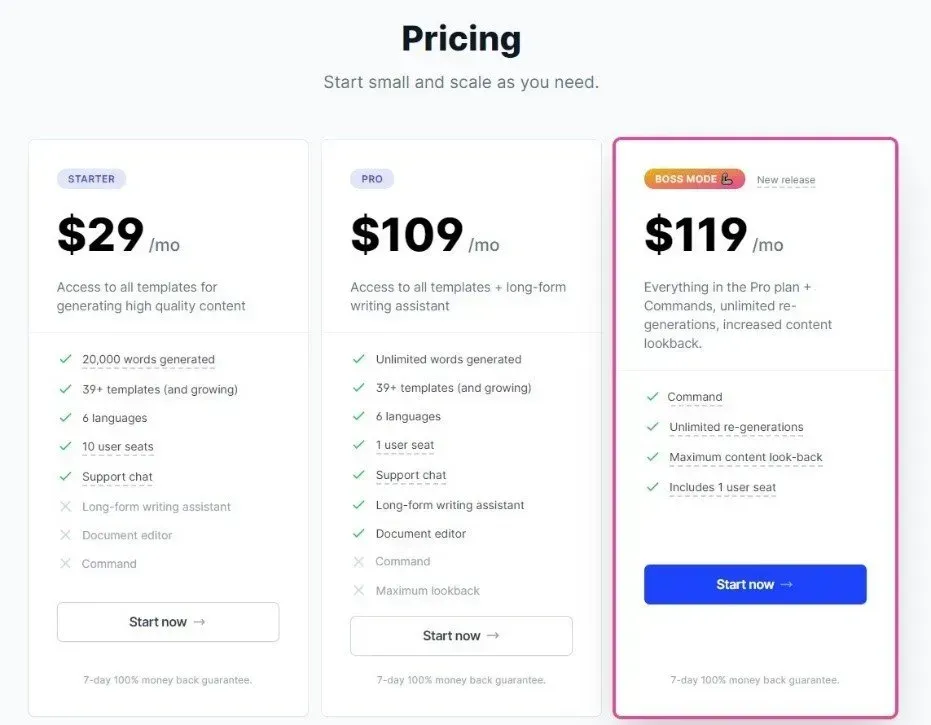The width and height of the screenshot is (931, 725).
Task: Click the X icon beside Starter Command
Action: 65,563
